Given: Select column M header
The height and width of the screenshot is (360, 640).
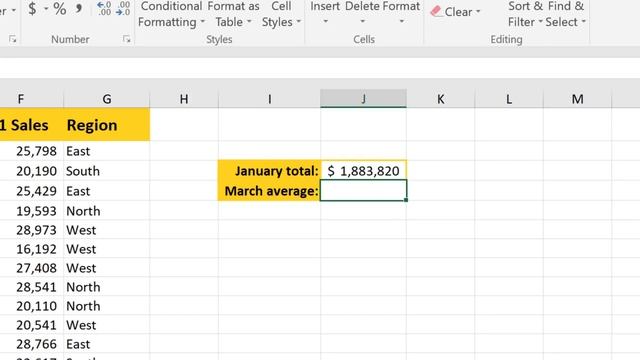Looking at the screenshot, I should click(577, 99).
